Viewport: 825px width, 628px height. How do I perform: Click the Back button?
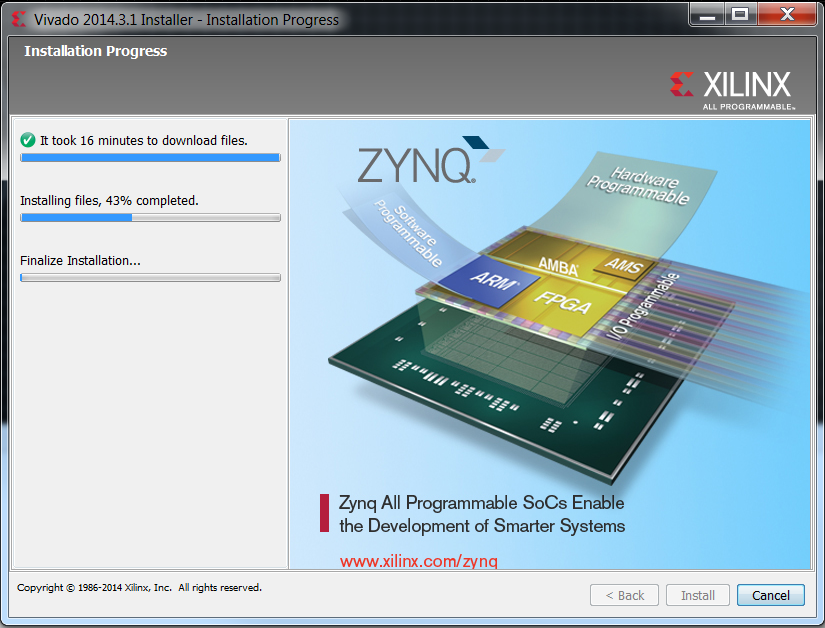625,595
